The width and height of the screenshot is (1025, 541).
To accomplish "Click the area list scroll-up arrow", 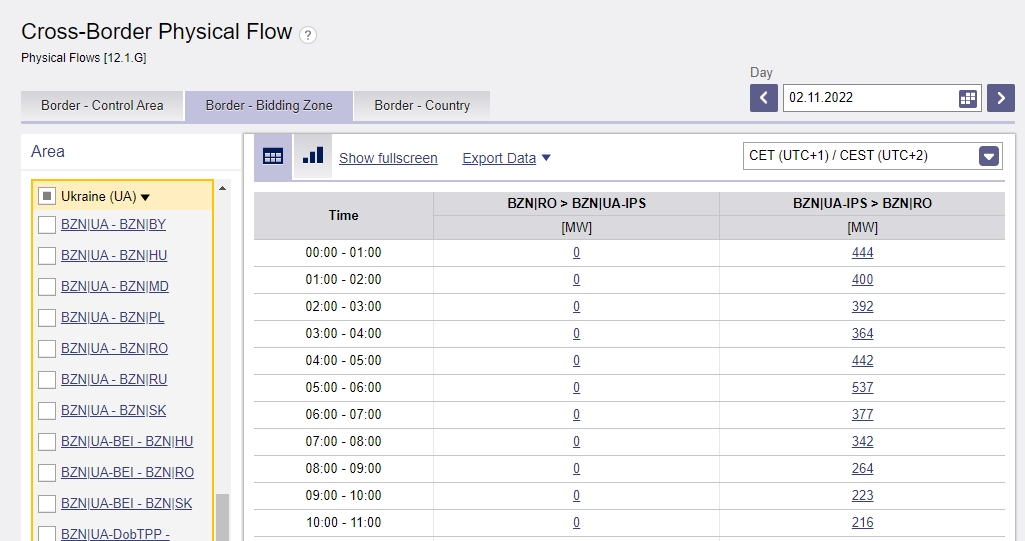I will 222,188.
